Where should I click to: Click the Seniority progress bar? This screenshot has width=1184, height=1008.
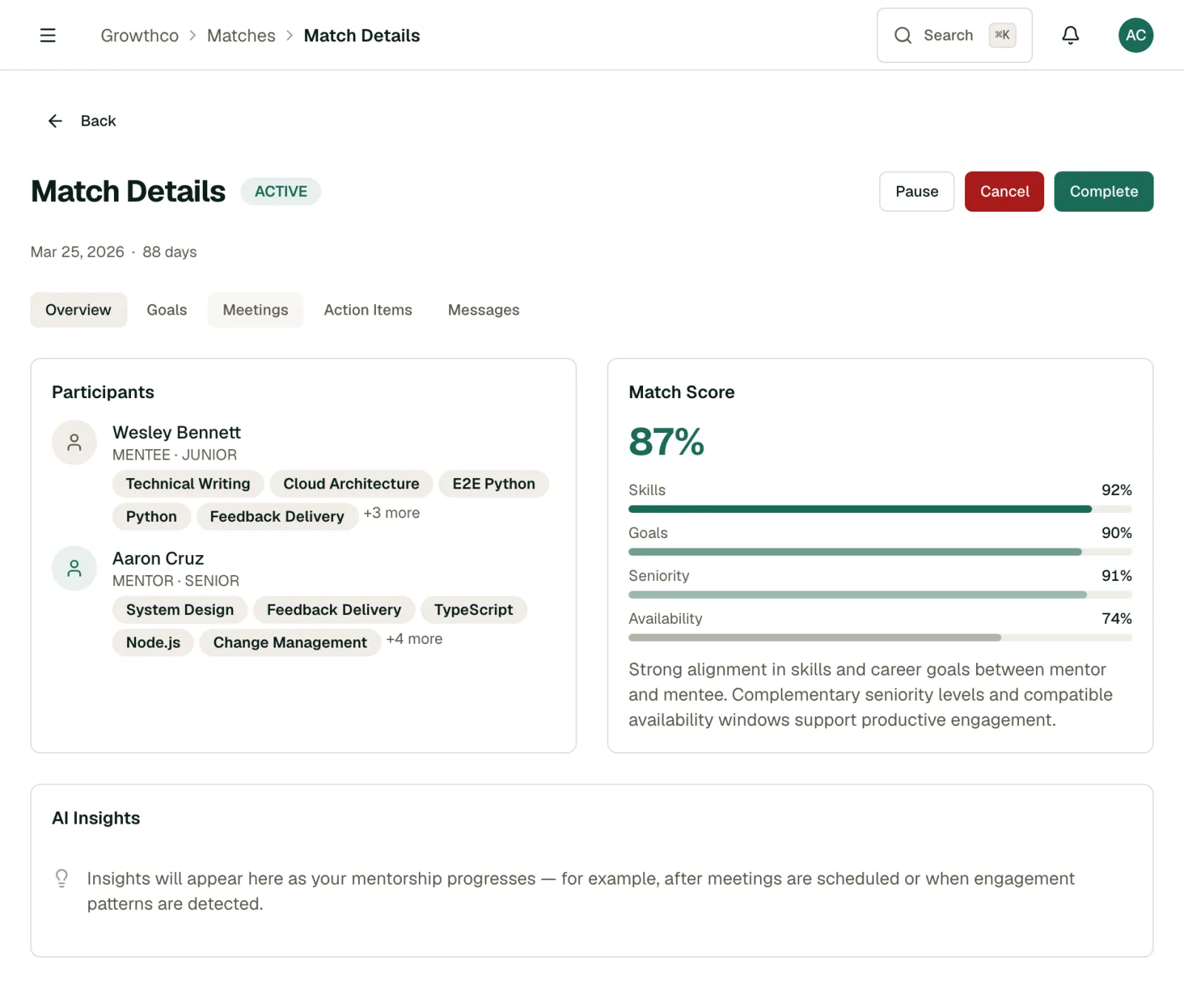[x=880, y=595]
